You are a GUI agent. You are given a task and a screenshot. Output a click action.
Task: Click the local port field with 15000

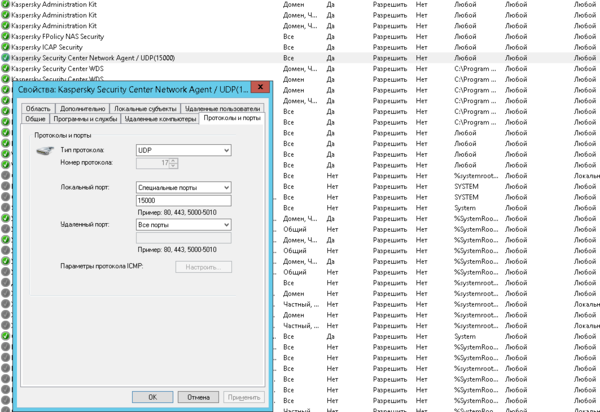[x=184, y=200]
